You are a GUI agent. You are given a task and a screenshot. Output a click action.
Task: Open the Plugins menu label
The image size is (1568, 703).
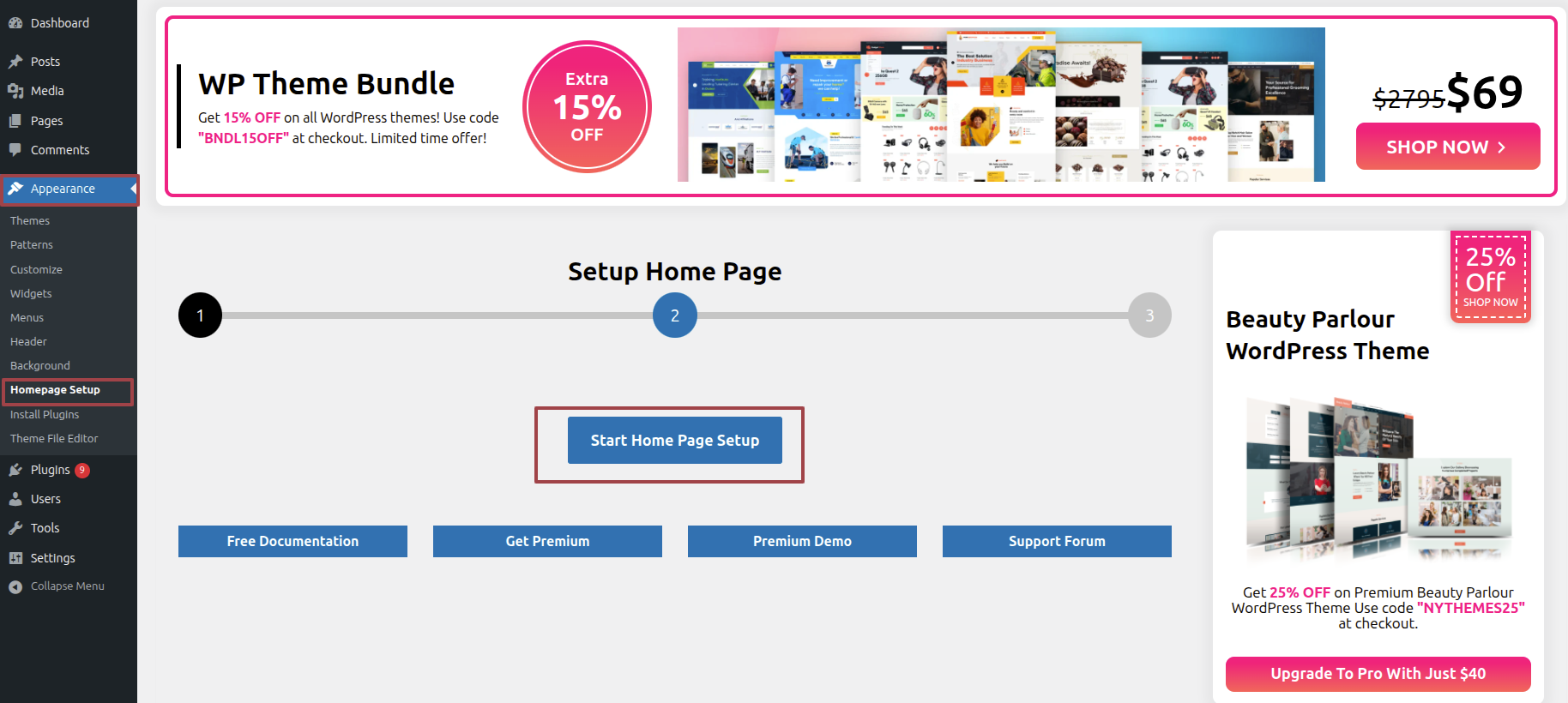pos(51,470)
